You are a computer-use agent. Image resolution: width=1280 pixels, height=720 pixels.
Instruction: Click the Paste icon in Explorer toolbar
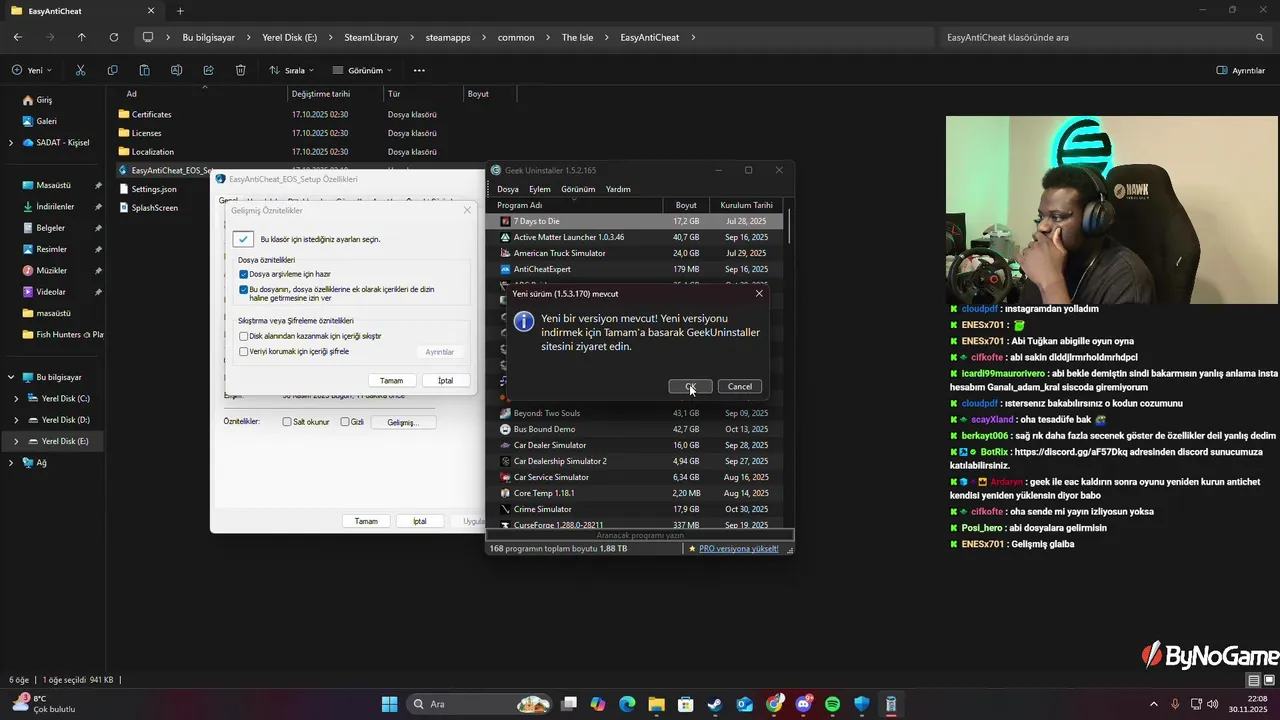click(144, 70)
